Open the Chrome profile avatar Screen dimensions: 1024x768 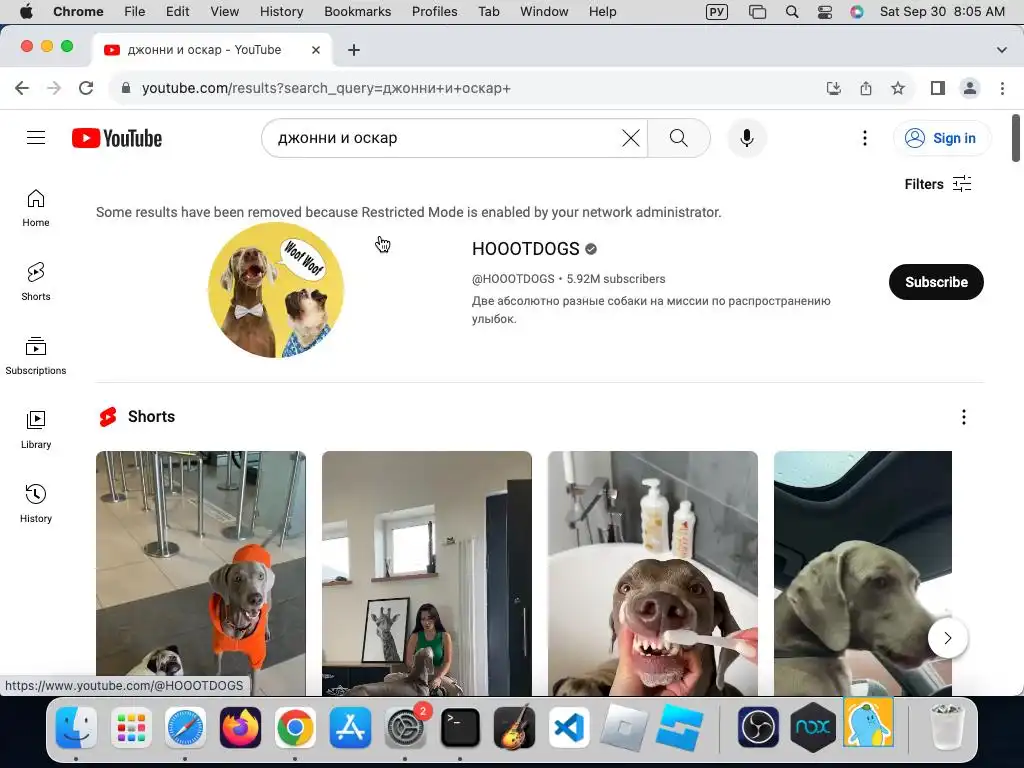click(x=970, y=88)
